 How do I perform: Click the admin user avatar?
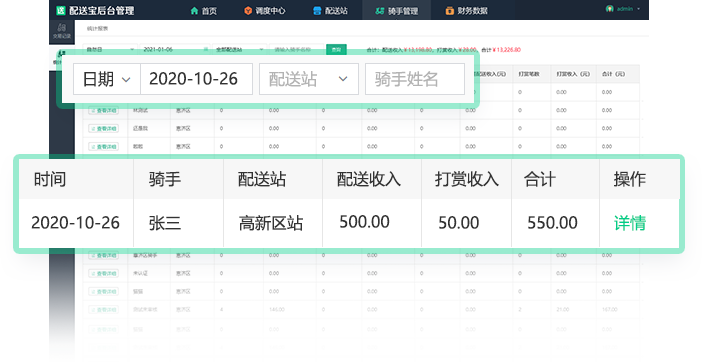click(609, 9)
